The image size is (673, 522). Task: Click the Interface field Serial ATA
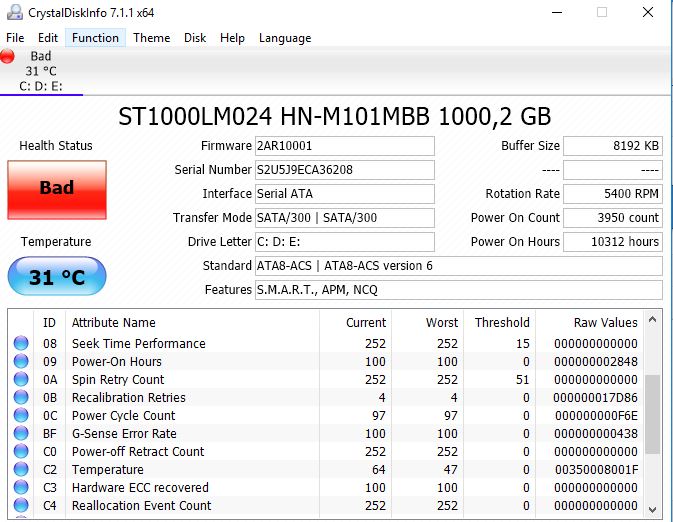pos(345,194)
